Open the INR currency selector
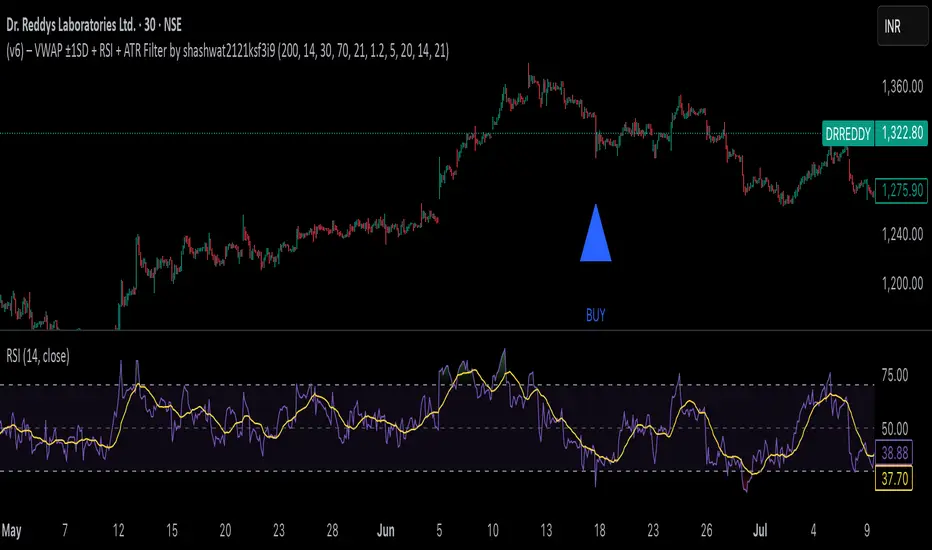Image resolution: width=932 pixels, height=550 pixels. pyautogui.click(x=902, y=26)
